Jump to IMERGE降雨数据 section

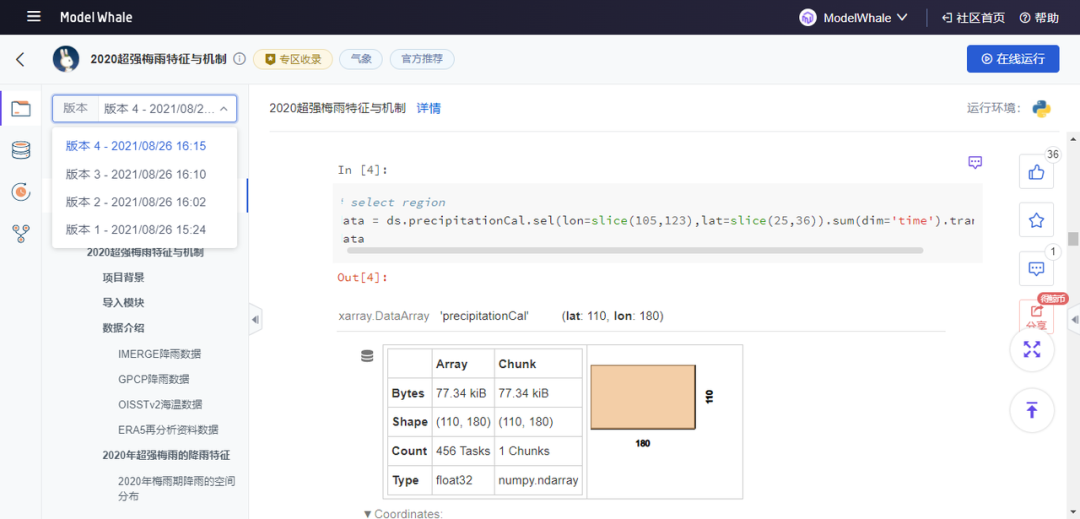tap(160, 354)
